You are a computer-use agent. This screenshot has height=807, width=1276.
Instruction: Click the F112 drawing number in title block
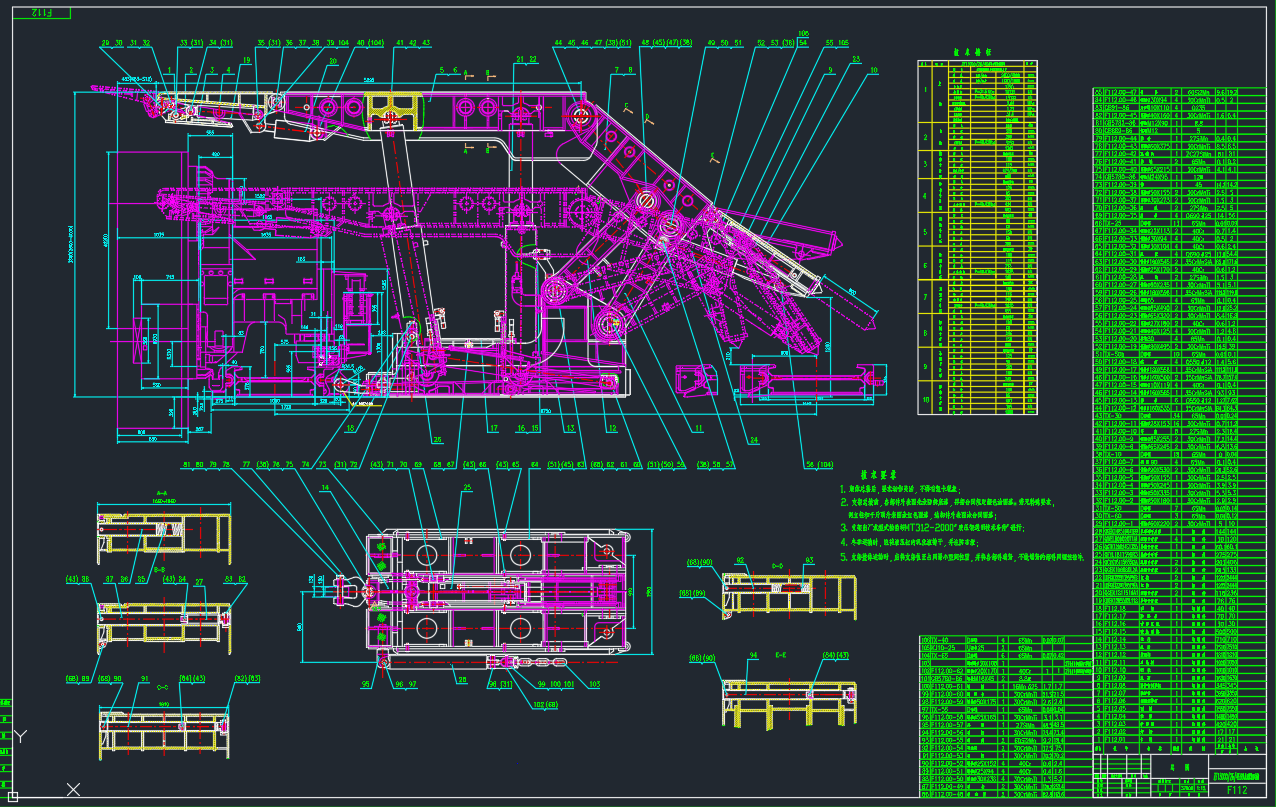tap(1237, 790)
